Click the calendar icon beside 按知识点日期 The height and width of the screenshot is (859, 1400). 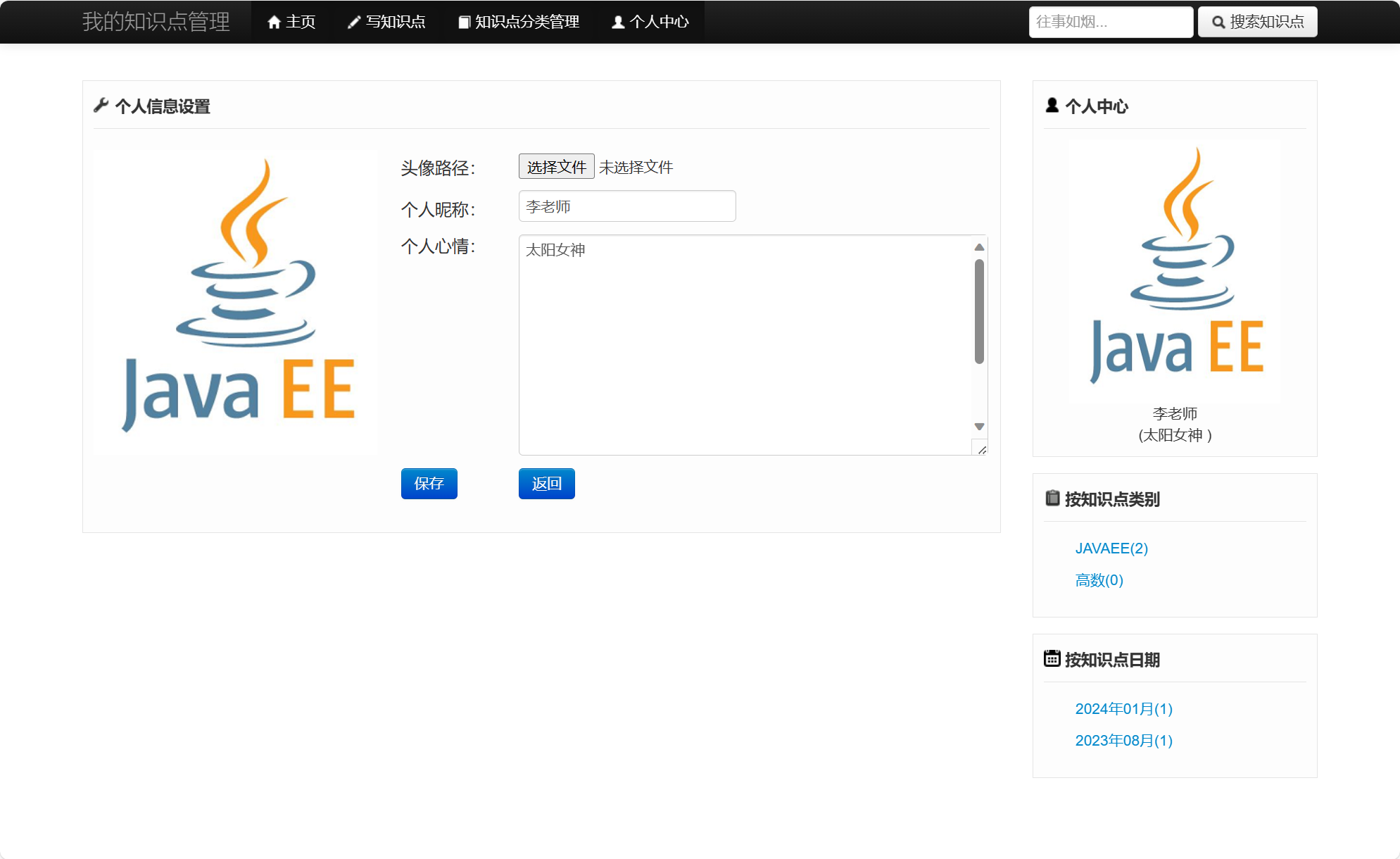coord(1052,659)
